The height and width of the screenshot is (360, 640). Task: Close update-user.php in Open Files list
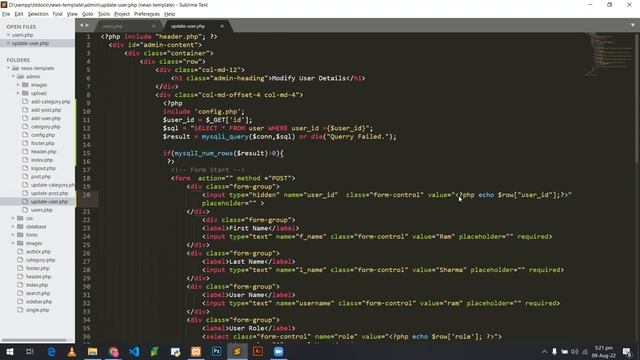coord(8,43)
